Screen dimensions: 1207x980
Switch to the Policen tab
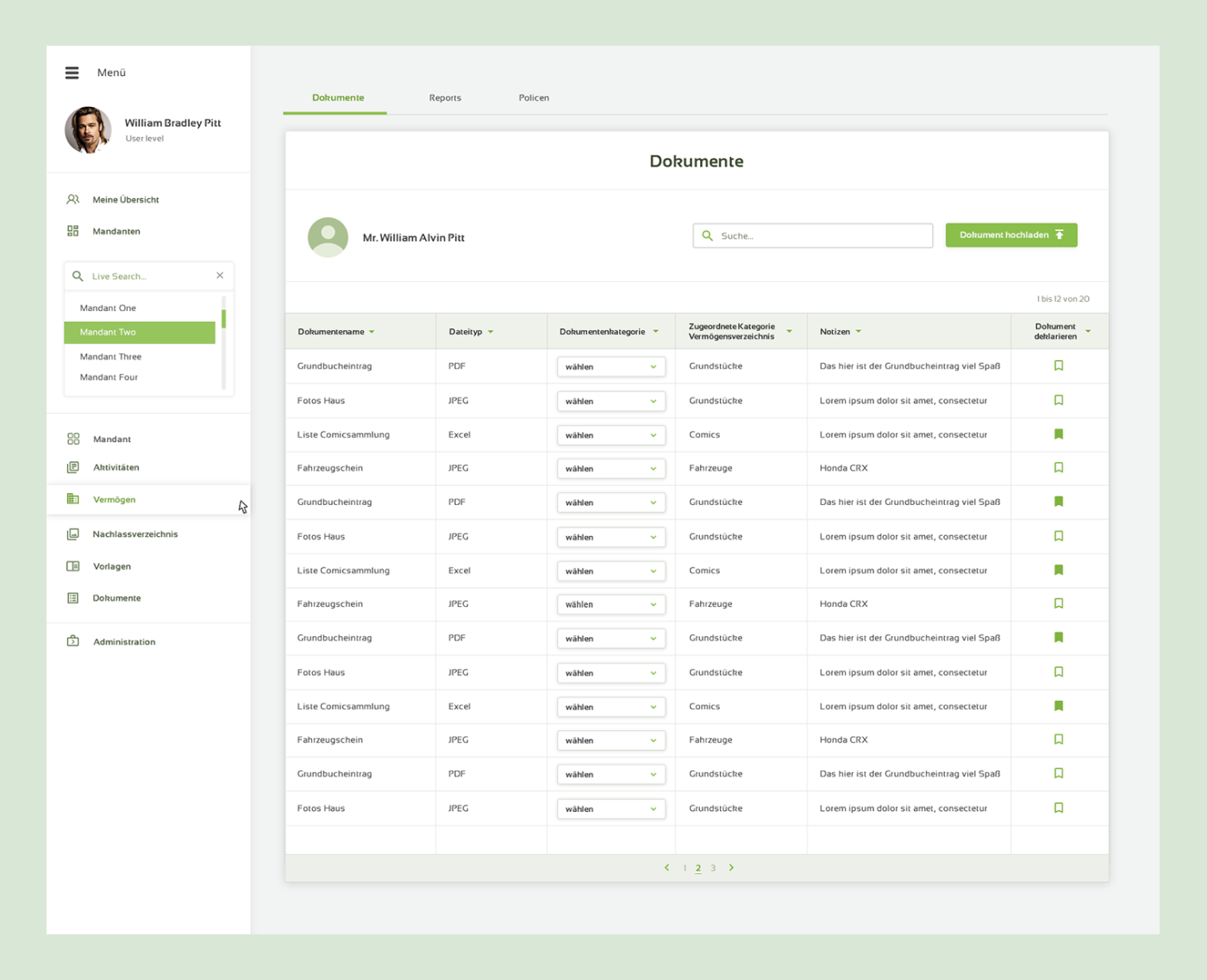(534, 98)
